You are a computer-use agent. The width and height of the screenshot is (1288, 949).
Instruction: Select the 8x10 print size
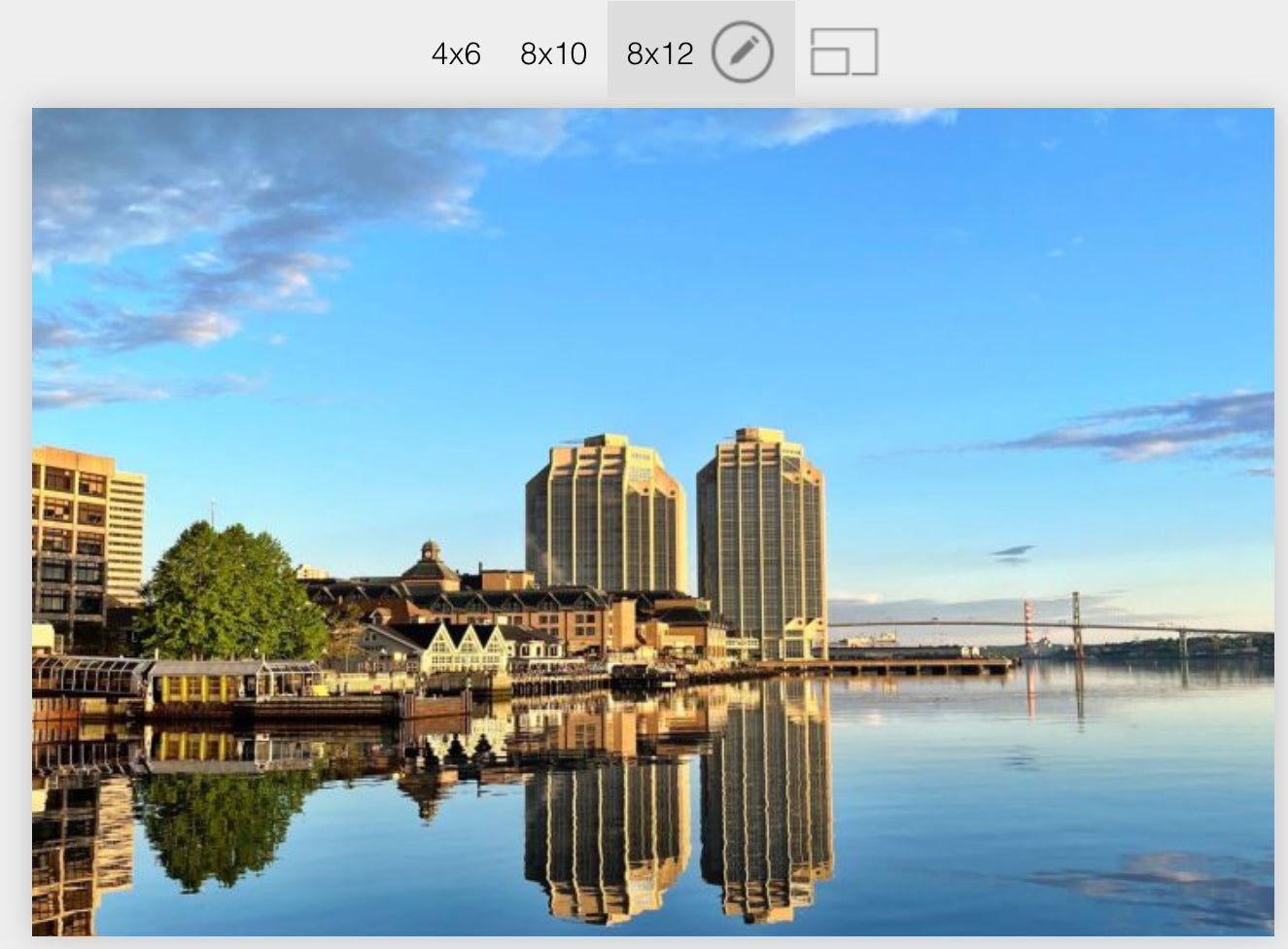[553, 53]
